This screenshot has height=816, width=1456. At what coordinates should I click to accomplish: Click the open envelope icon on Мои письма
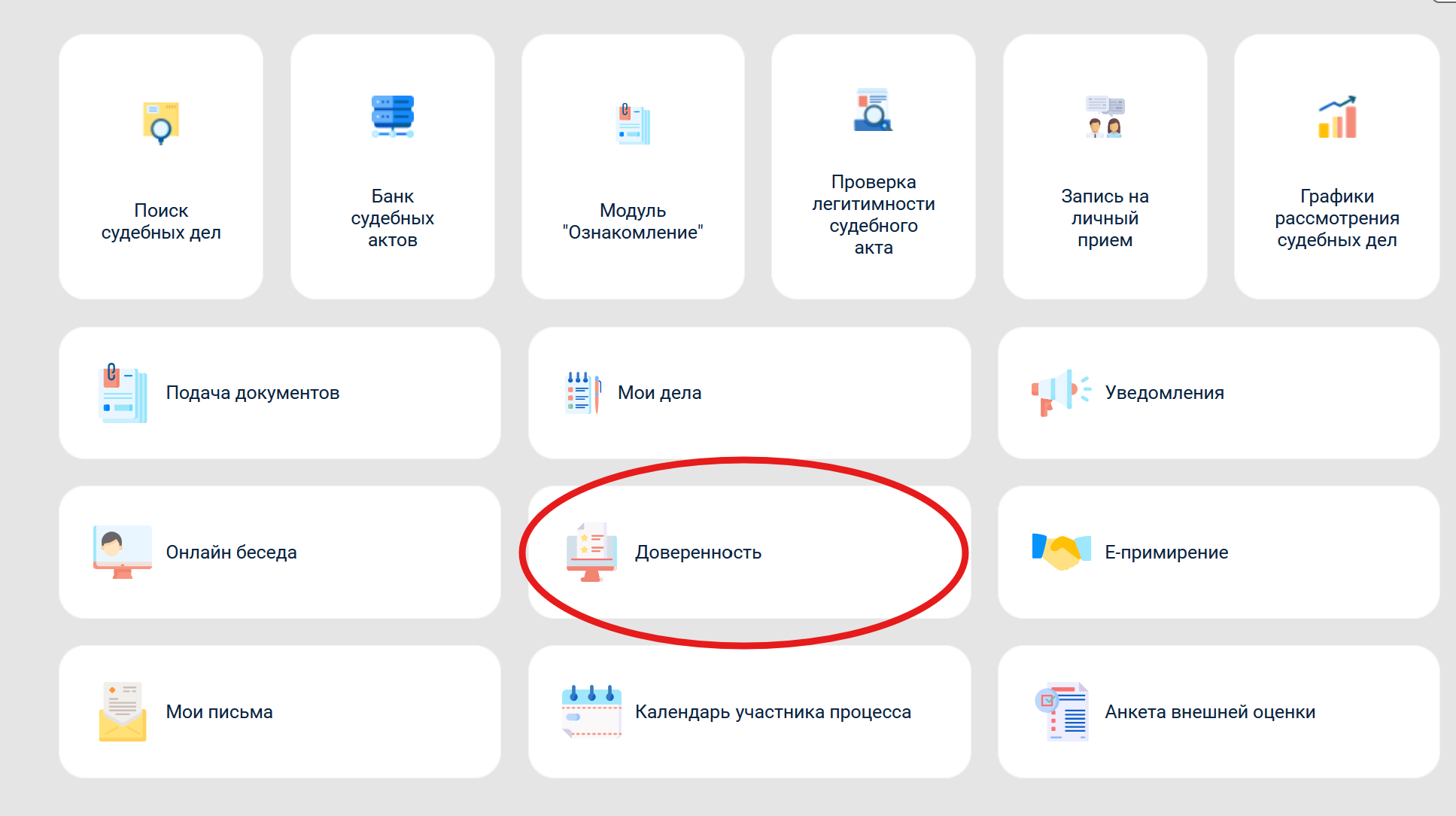120,711
